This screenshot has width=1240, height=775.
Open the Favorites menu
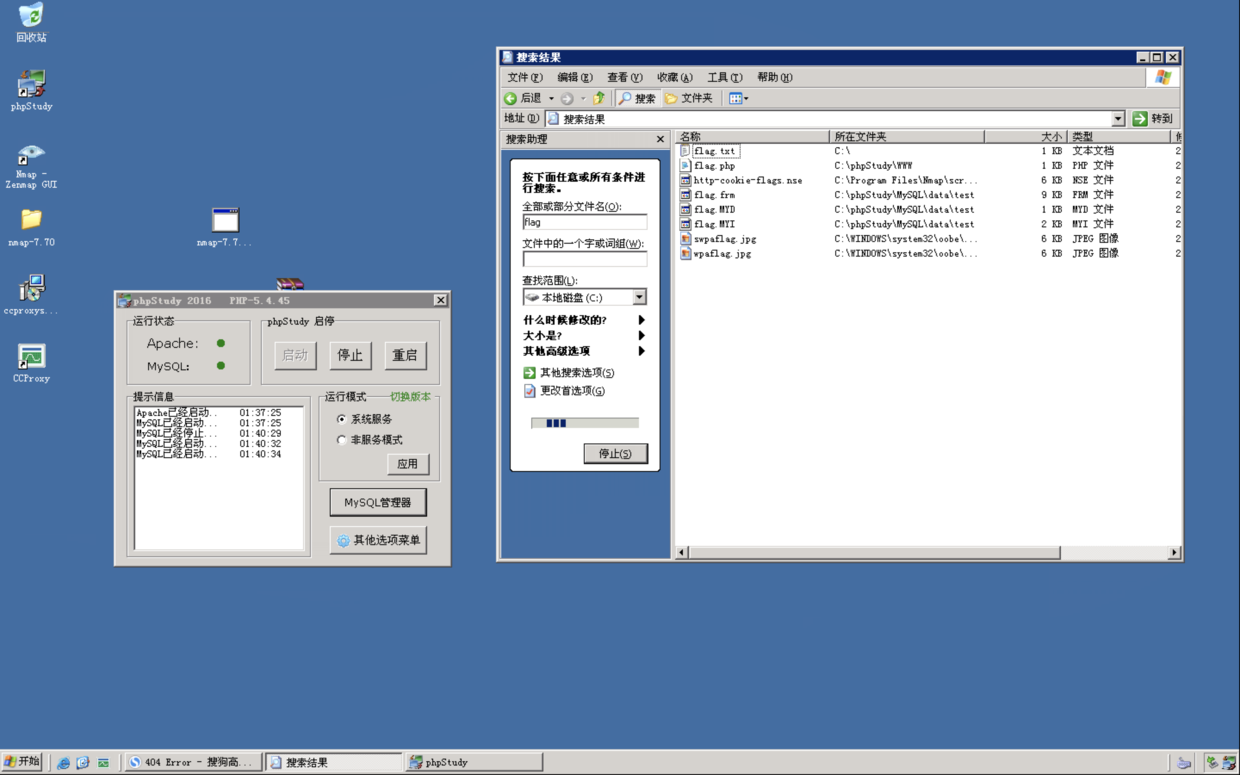(x=674, y=77)
